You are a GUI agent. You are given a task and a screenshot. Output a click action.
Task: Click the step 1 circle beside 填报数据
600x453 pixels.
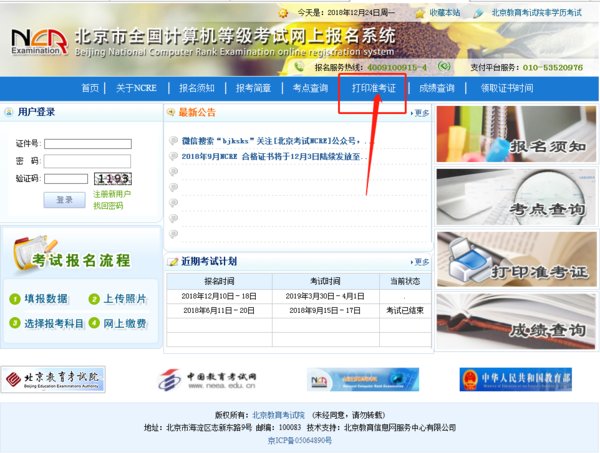[15, 299]
